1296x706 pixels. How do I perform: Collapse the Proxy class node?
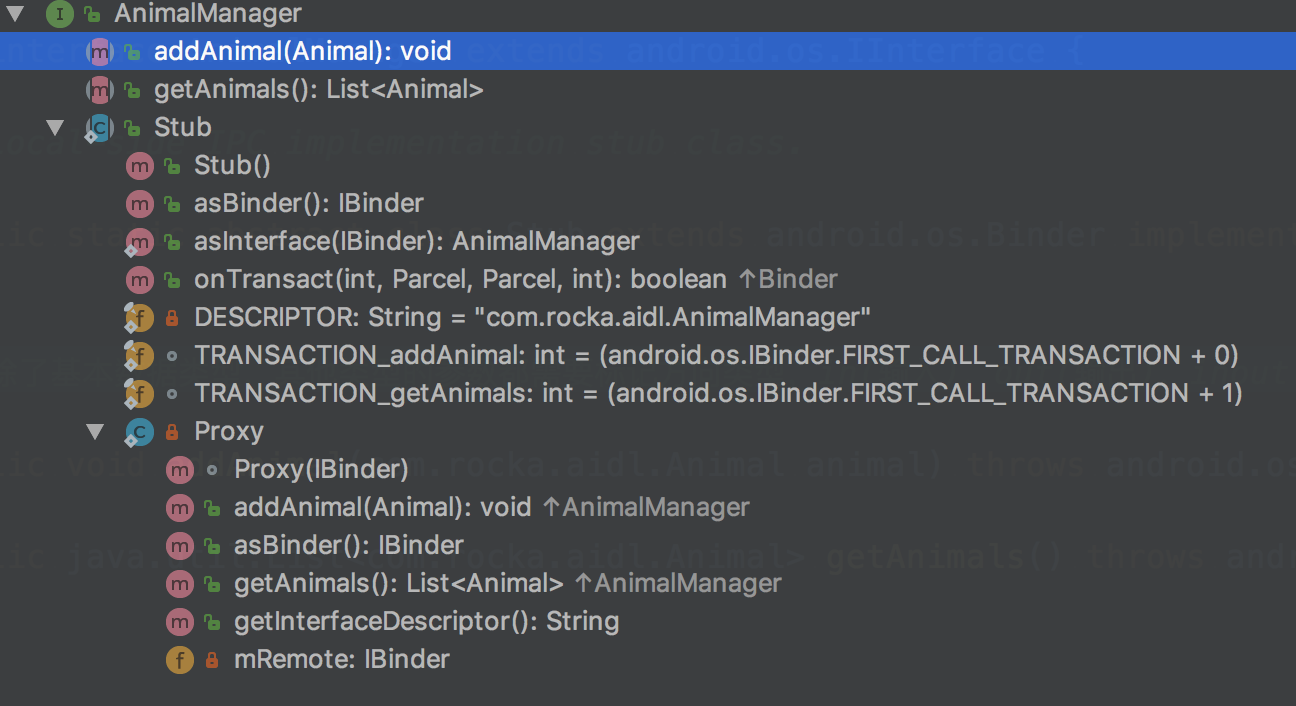coord(95,432)
